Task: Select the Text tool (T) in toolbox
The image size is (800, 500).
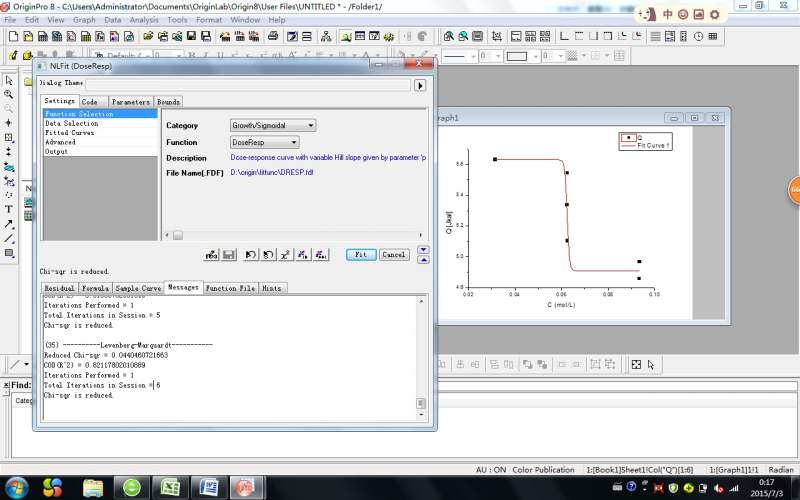Action: click(x=9, y=209)
